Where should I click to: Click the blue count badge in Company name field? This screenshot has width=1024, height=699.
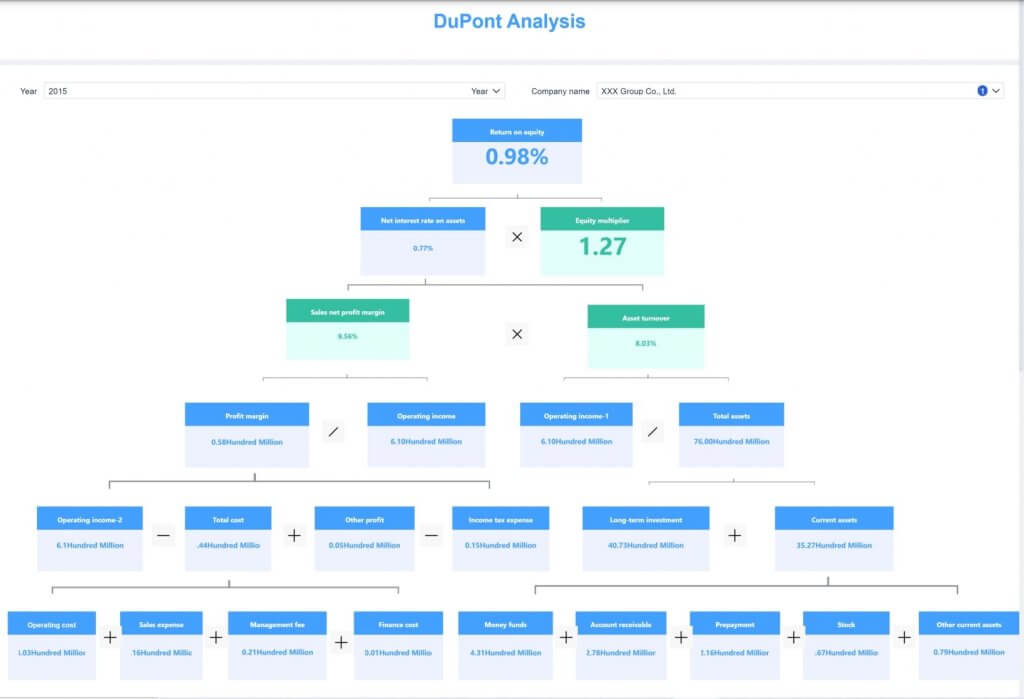coord(982,91)
